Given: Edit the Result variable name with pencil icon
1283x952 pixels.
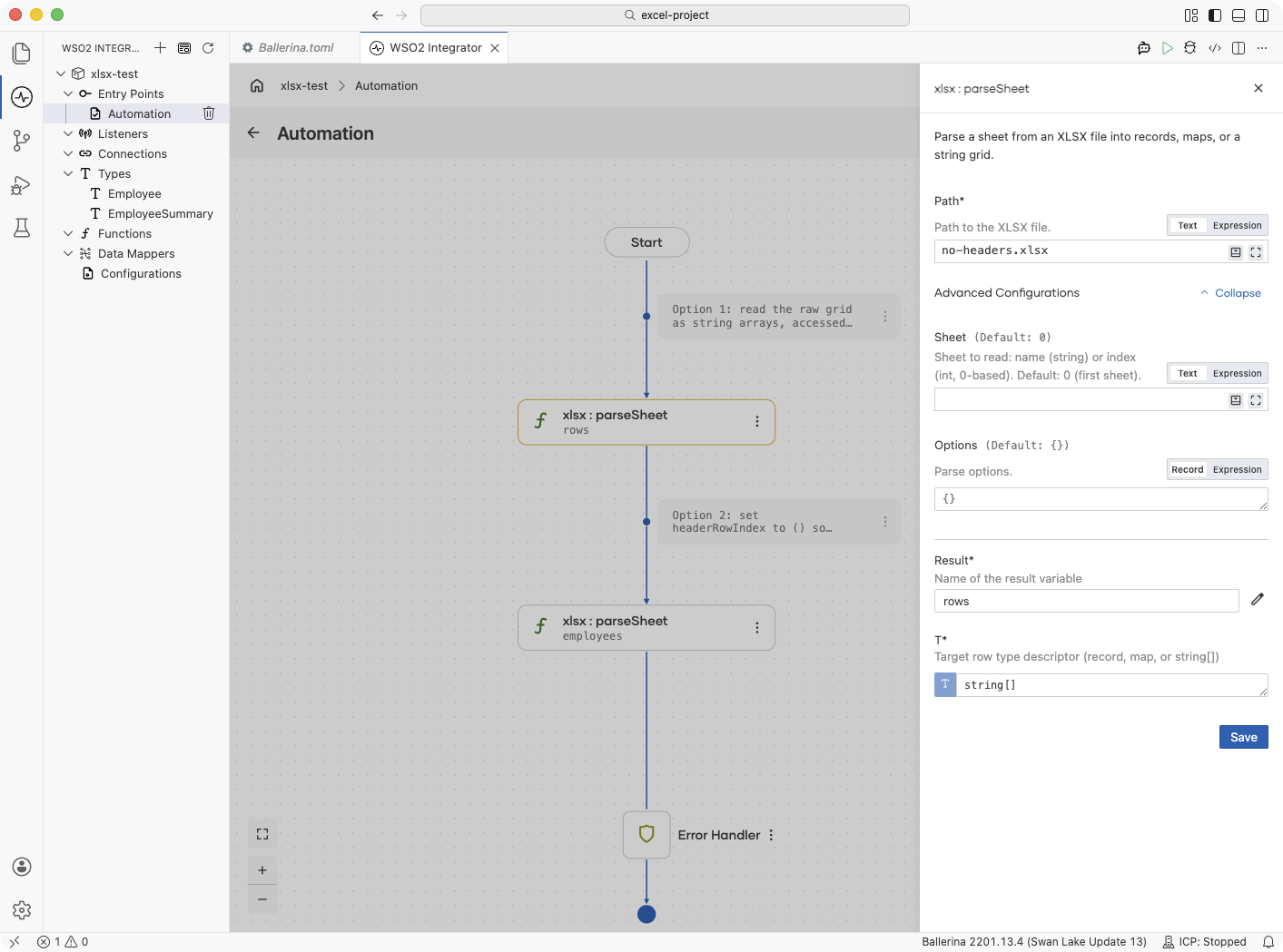Looking at the screenshot, I should 1258,599.
